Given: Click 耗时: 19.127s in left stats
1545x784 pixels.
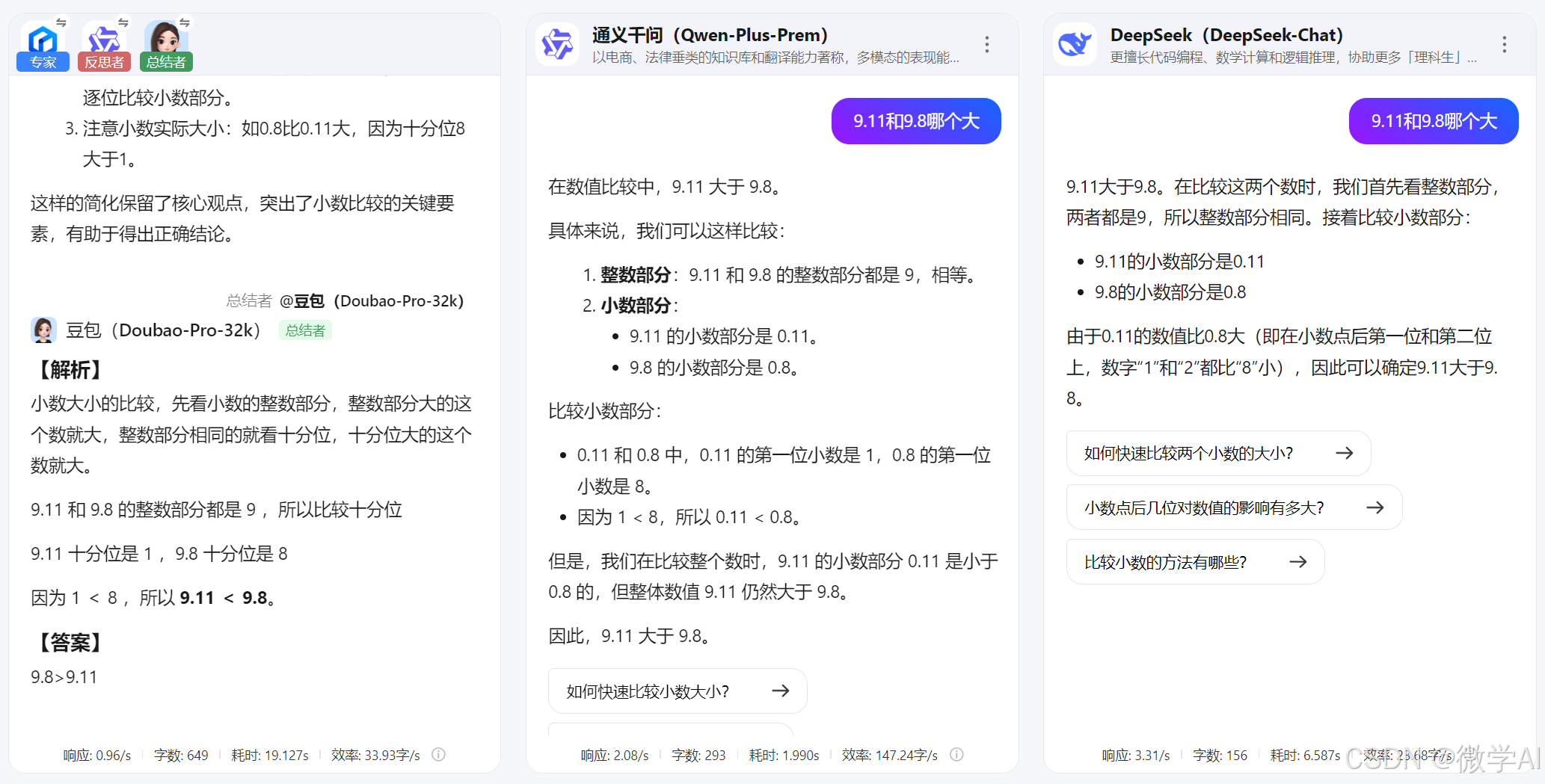Looking at the screenshot, I should 270,756.
